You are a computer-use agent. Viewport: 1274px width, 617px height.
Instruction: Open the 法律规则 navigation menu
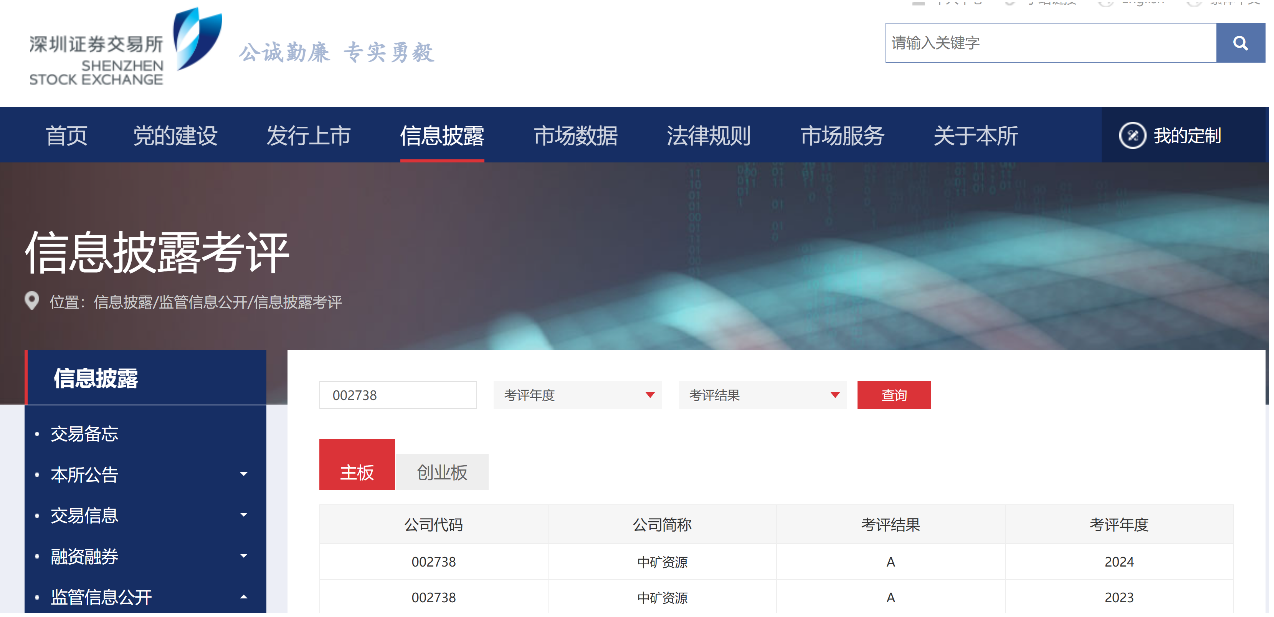(708, 134)
